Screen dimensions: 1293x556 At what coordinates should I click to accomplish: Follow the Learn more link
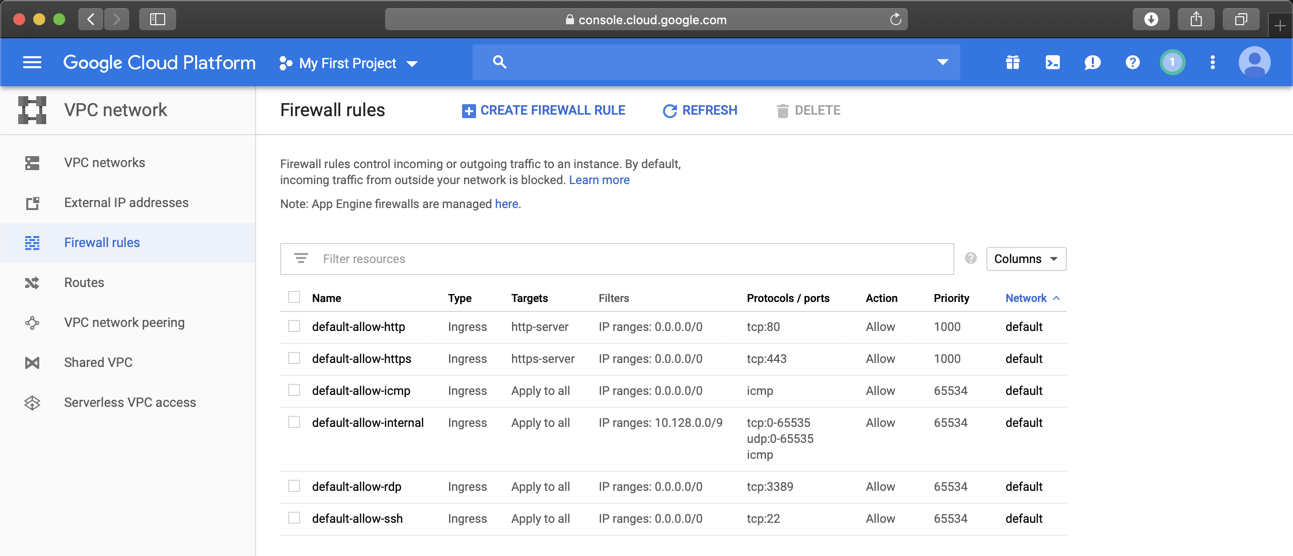[599, 180]
